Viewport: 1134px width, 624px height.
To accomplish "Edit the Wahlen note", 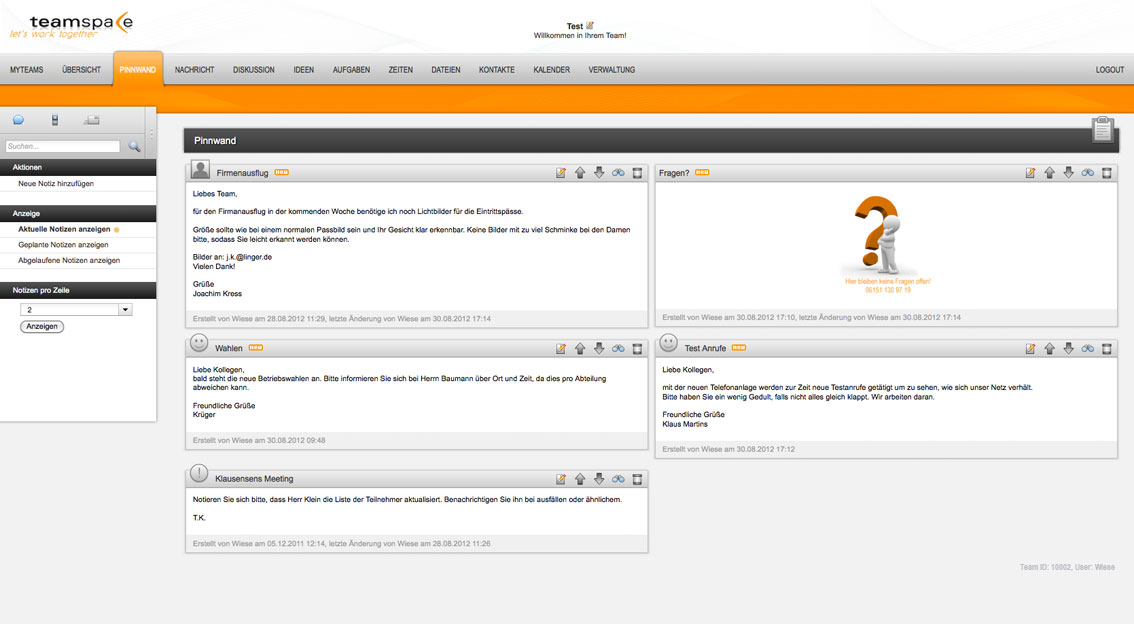I will [560, 349].
